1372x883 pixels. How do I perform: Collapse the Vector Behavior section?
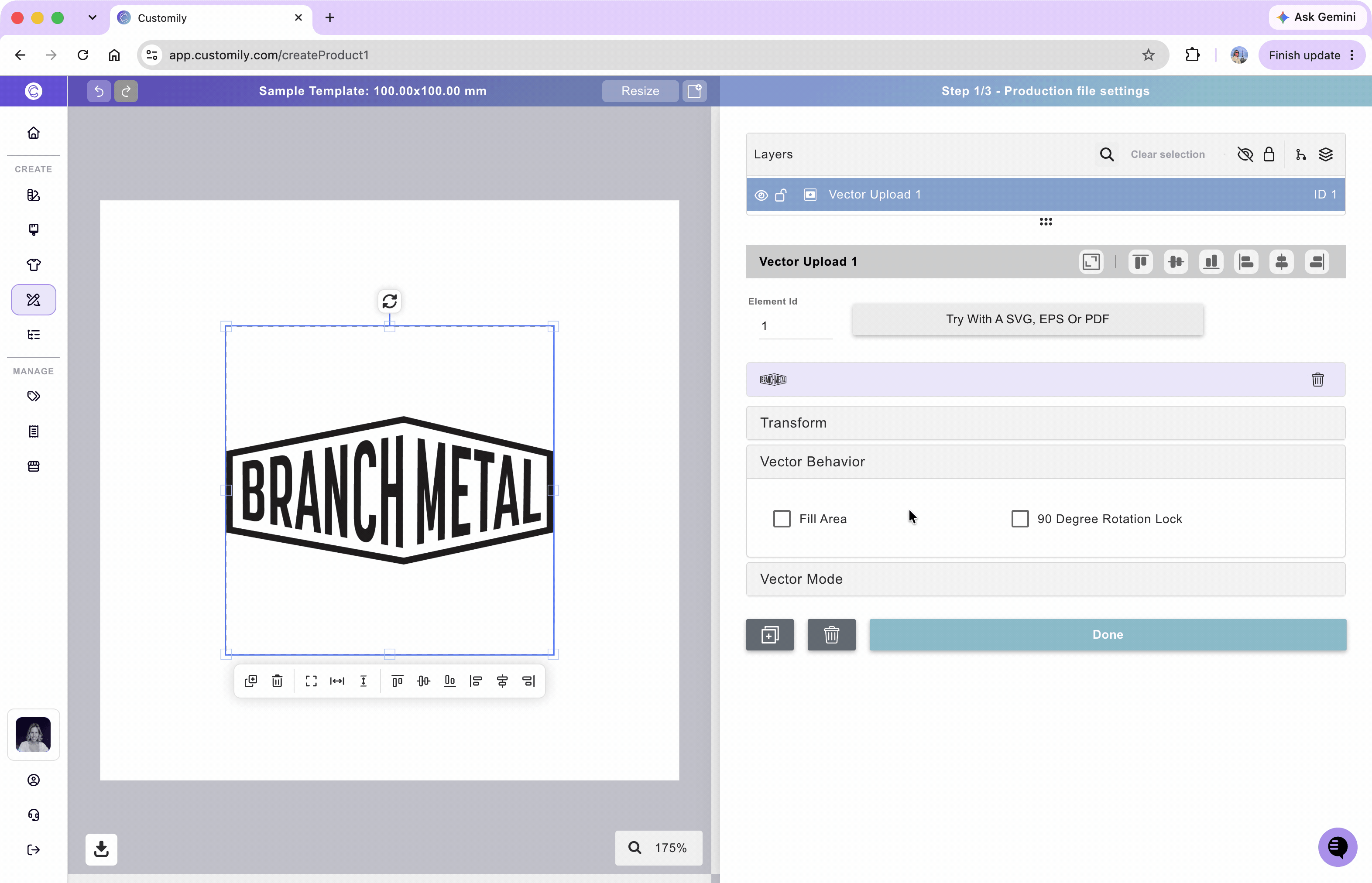pyautogui.click(x=1045, y=462)
